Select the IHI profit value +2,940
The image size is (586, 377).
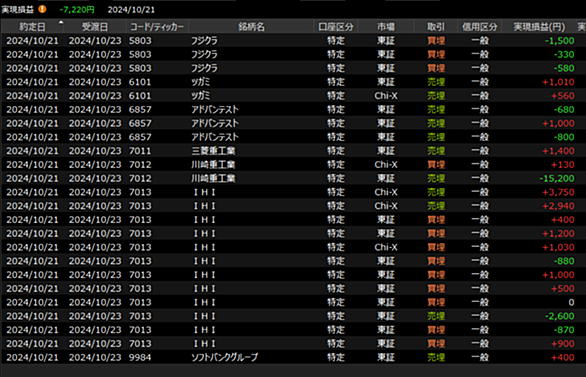click(558, 206)
